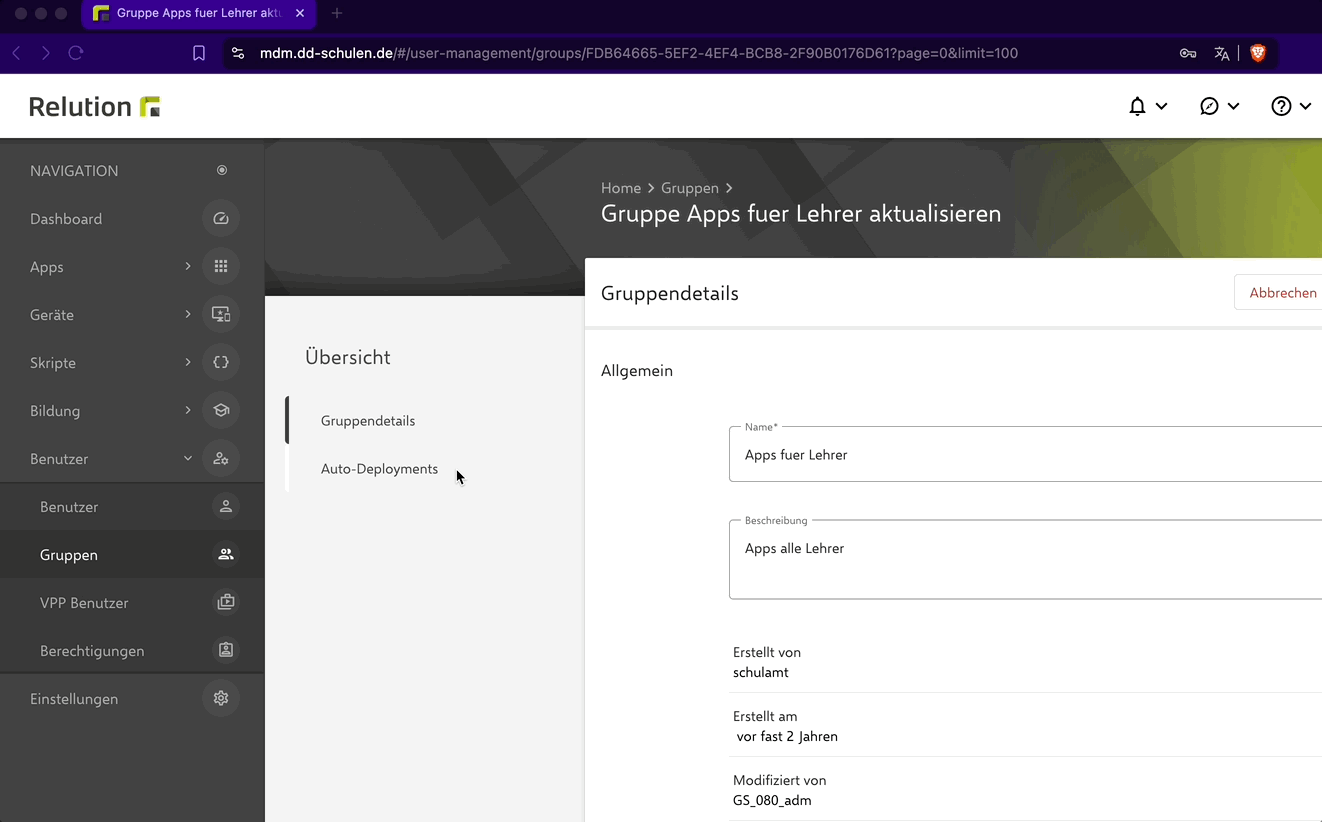
Task: Select the Benutzer submenu entry
Action: pyautogui.click(x=132, y=507)
